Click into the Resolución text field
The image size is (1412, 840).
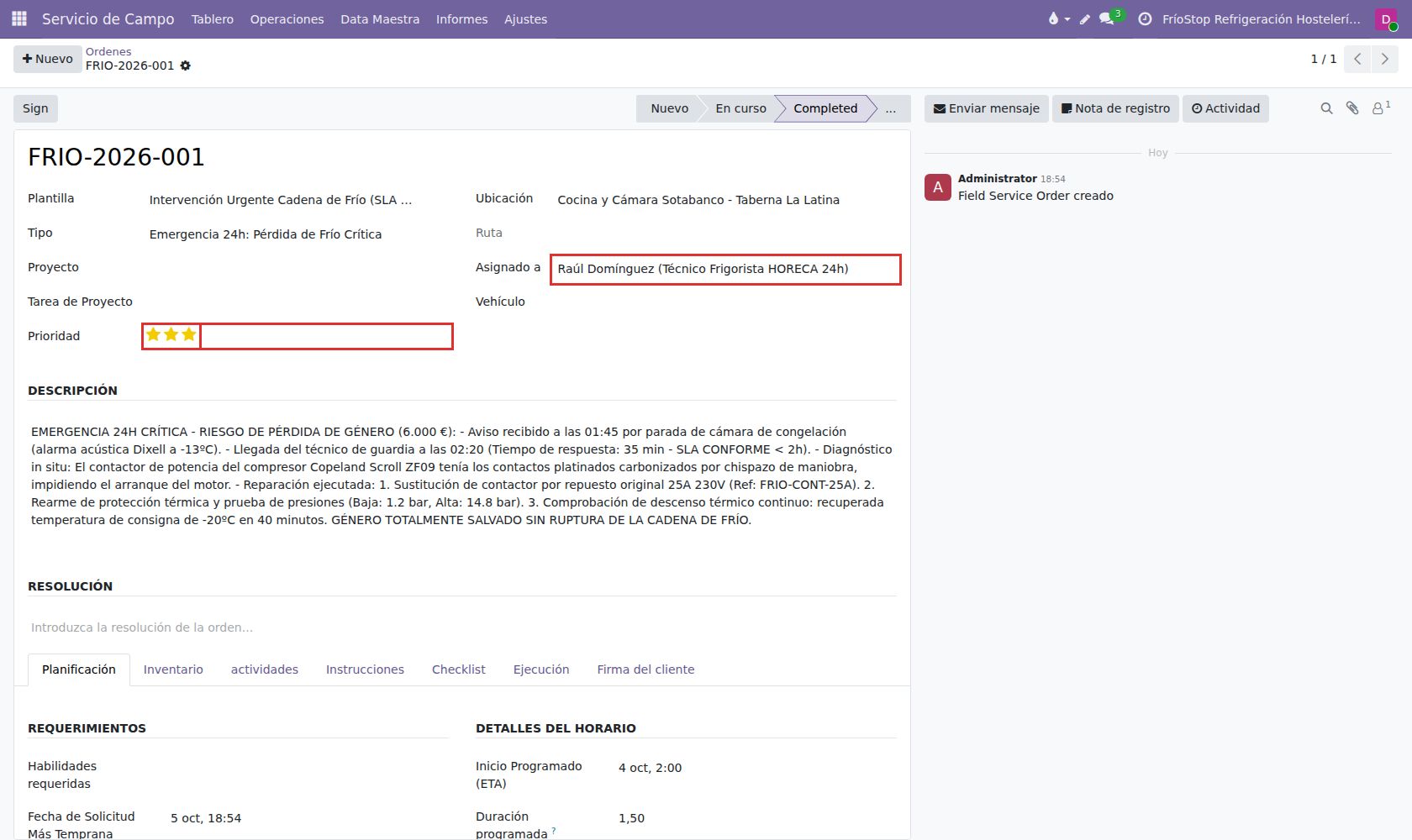[x=462, y=627]
